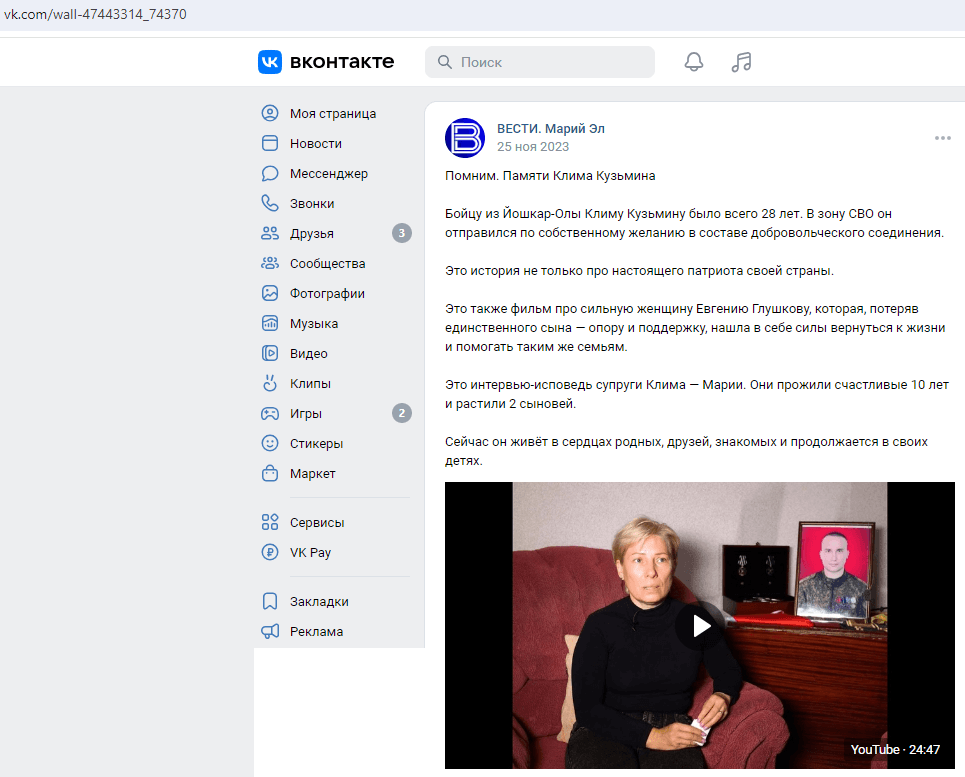The height and width of the screenshot is (777, 965).
Task: Click the VK Pay ruble icon
Action: [x=270, y=552]
